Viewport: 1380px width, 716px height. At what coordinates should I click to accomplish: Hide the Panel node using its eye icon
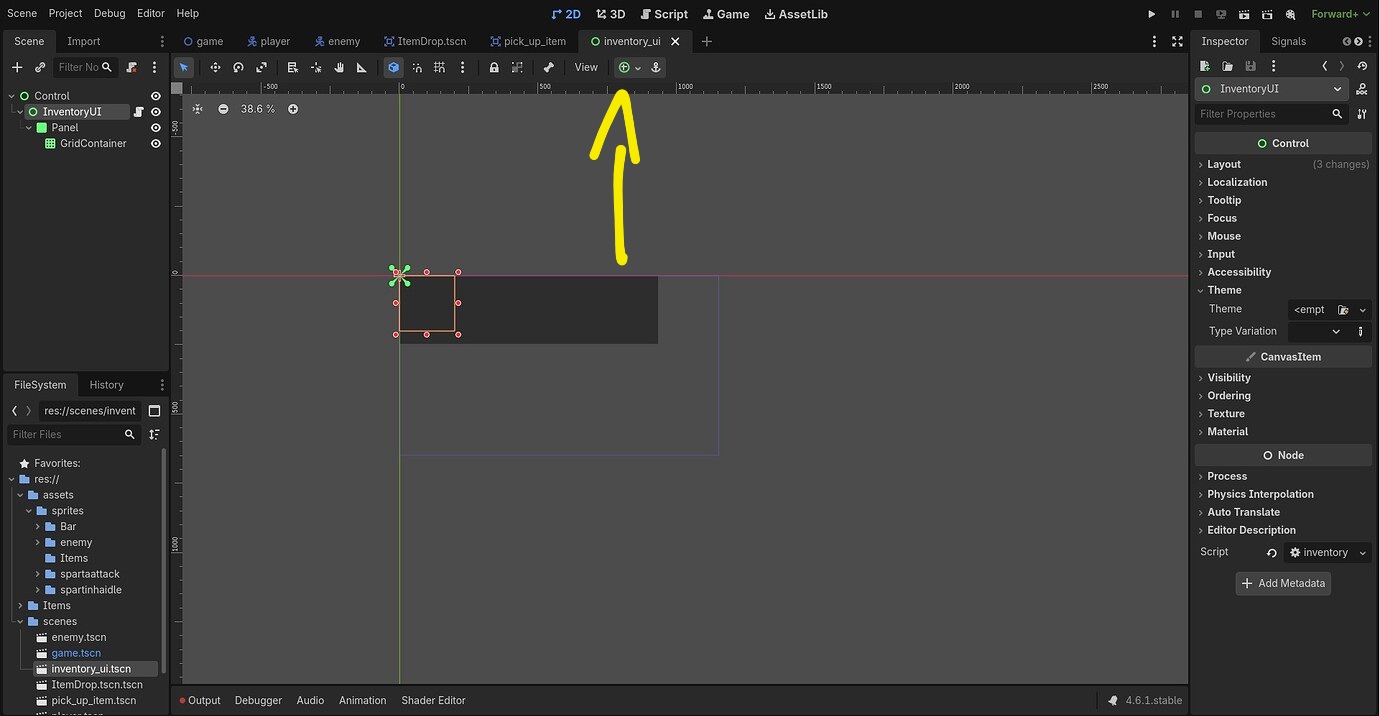tap(156, 128)
